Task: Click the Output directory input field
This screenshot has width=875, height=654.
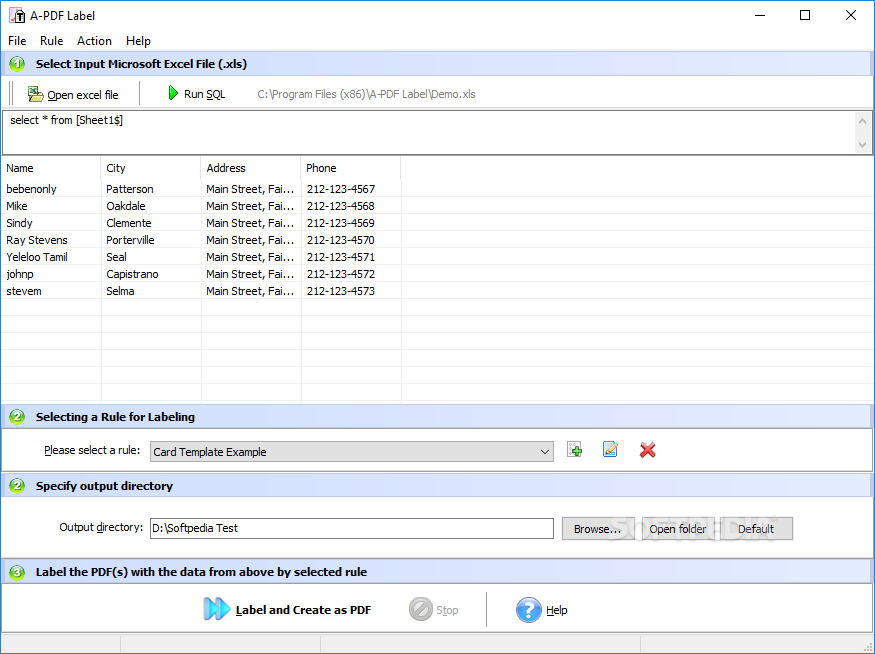Action: (x=352, y=528)
